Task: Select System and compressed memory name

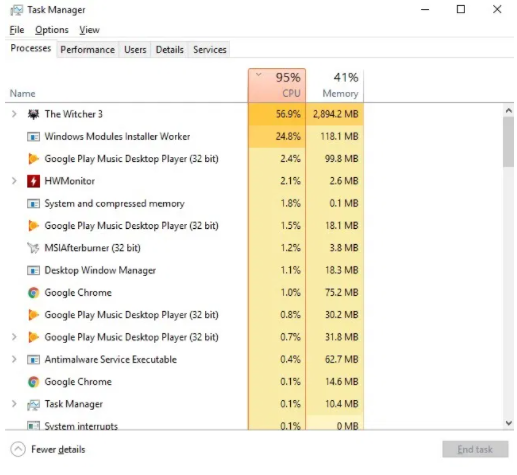Action: [x=115, y=204]
